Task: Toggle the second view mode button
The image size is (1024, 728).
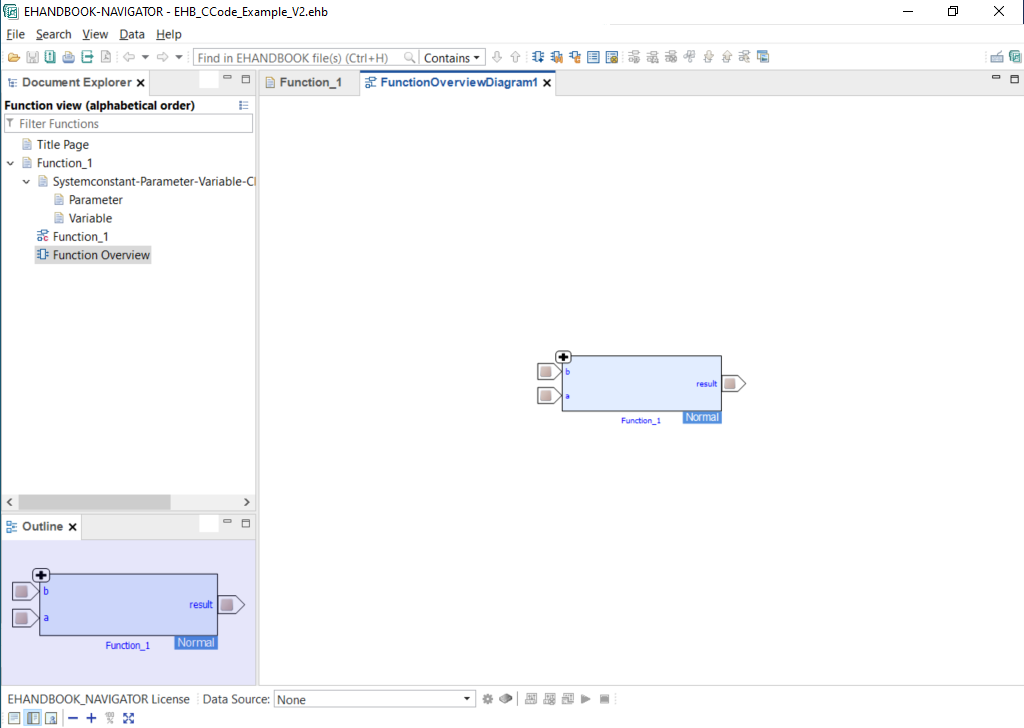Action: [x=32, y=718]
